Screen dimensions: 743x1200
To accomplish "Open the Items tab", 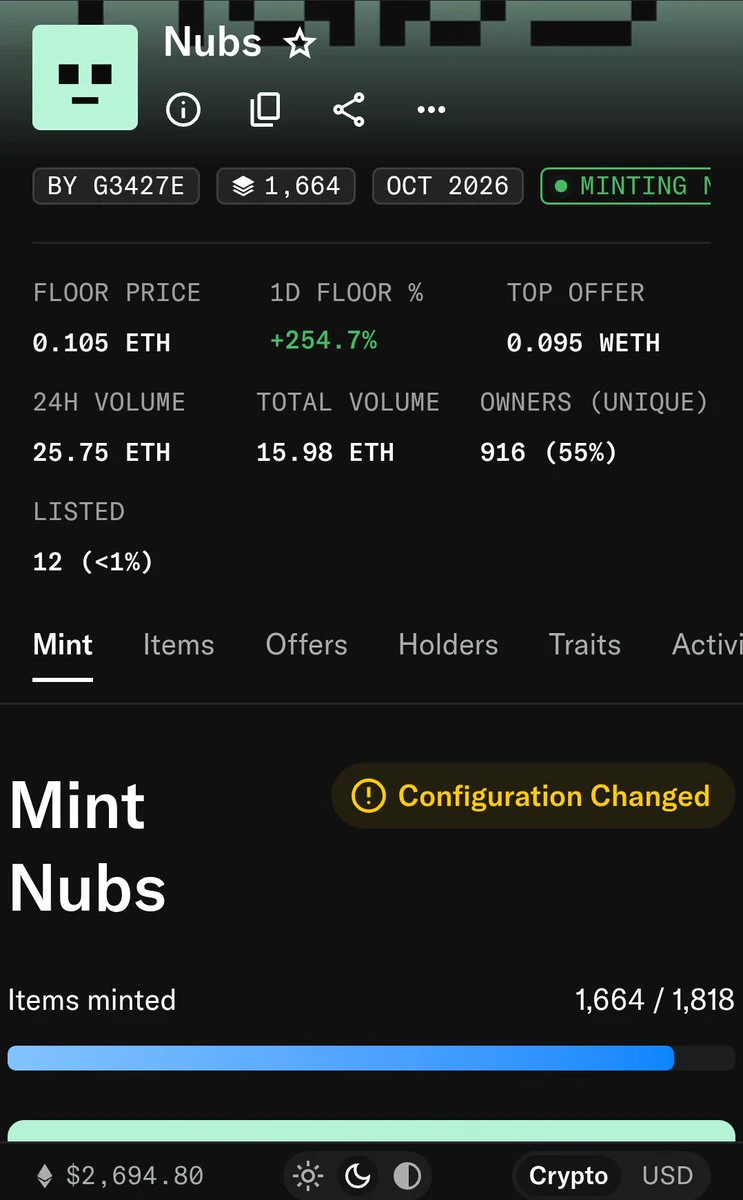I will (178, 645).
